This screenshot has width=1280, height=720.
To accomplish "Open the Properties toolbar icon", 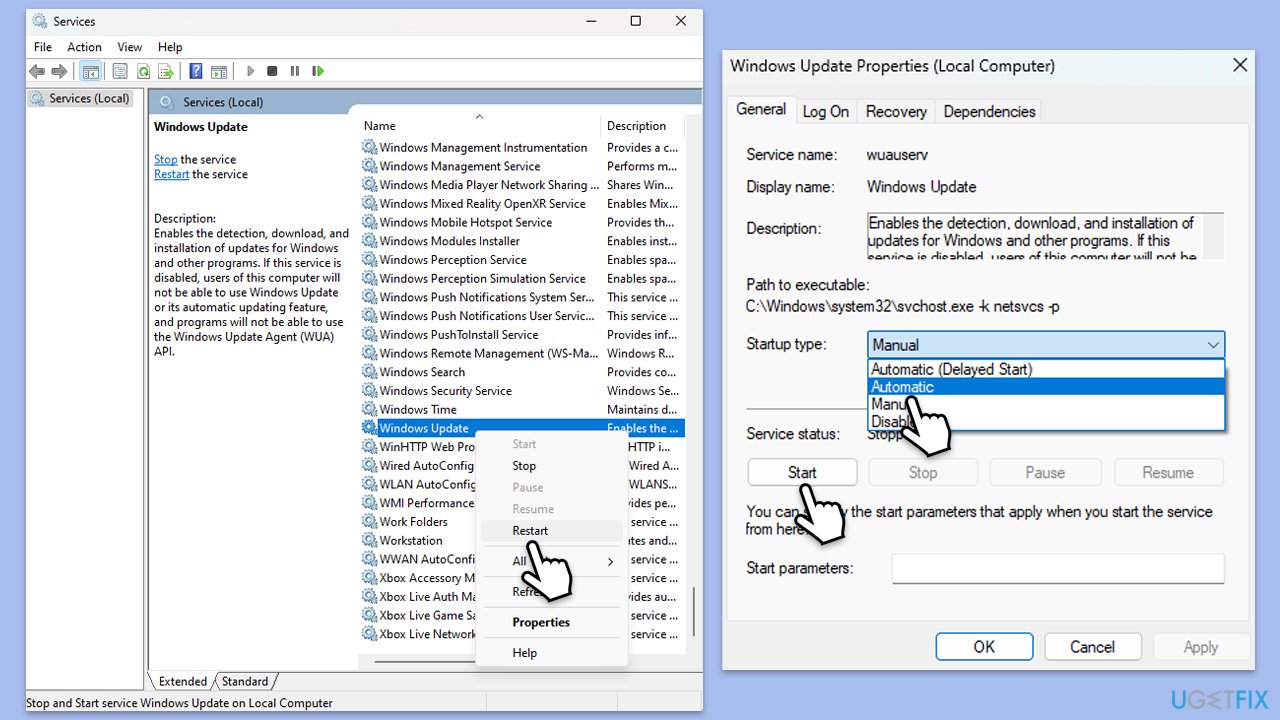I will 120,71.
